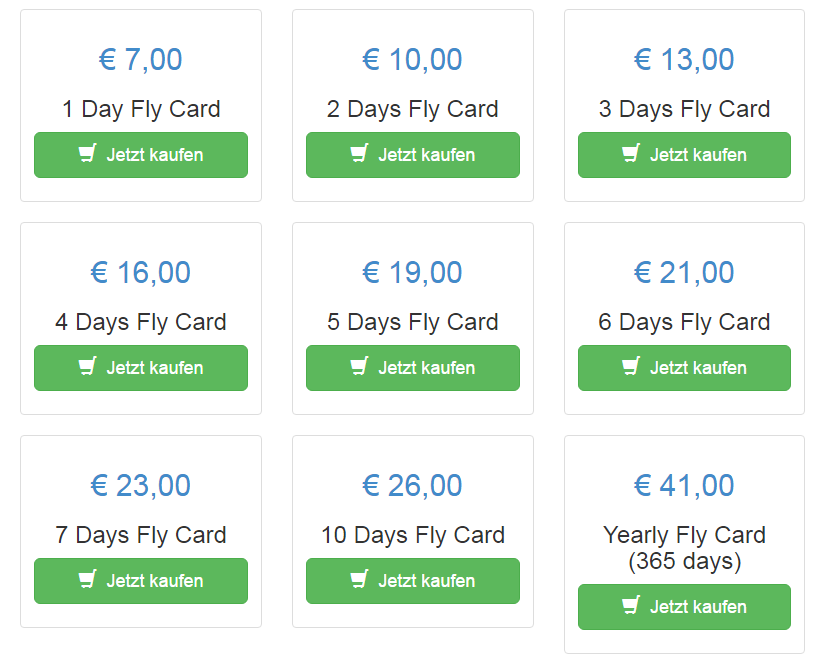Click the "Yearly Fly Card (365 days)" label
Viewport: 826px width, 665px height.
684,546
